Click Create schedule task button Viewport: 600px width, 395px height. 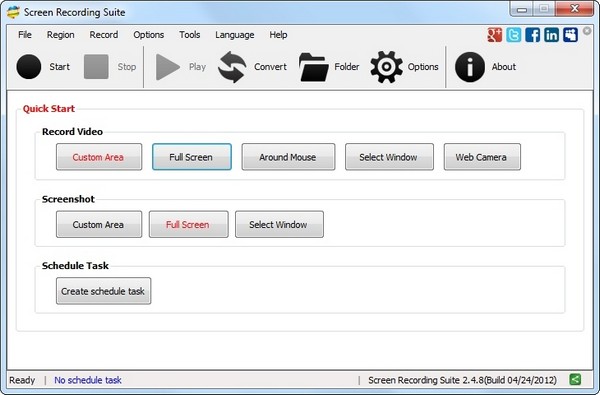click(x=103, y=291)
